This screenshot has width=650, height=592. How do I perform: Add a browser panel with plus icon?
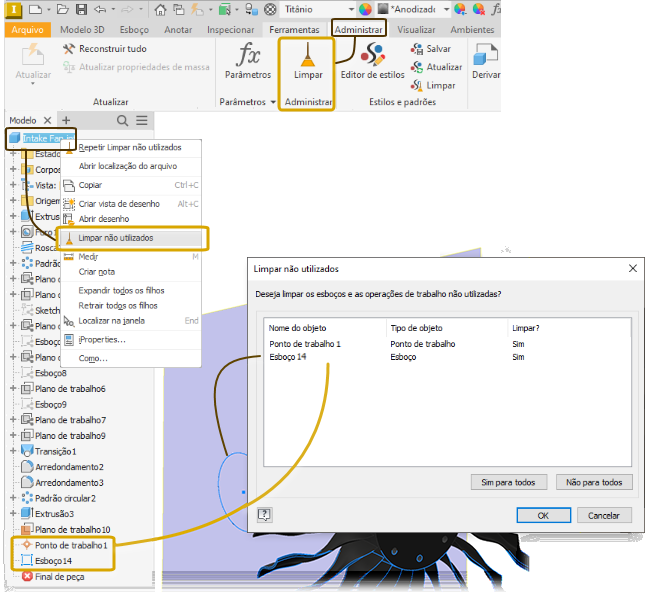(x=66, y=121)
